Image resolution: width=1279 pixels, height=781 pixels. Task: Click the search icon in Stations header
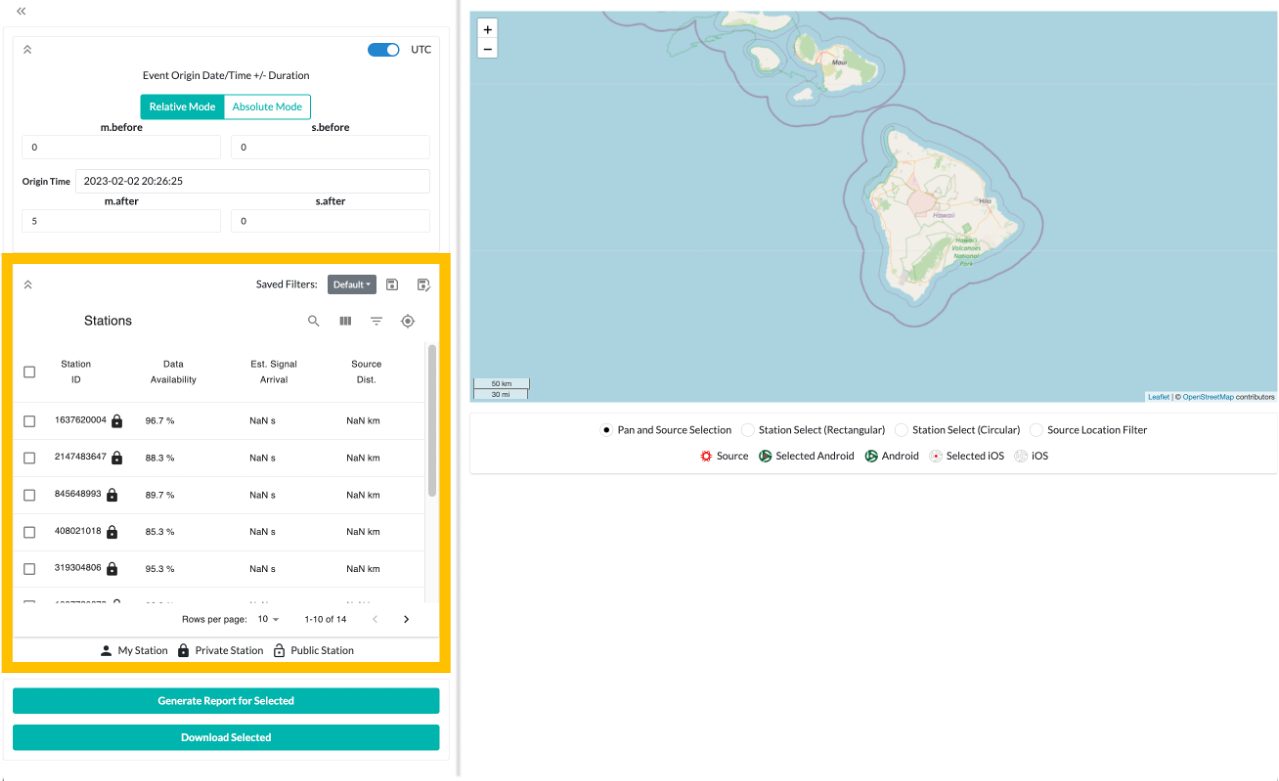click(x=313, y=321)
